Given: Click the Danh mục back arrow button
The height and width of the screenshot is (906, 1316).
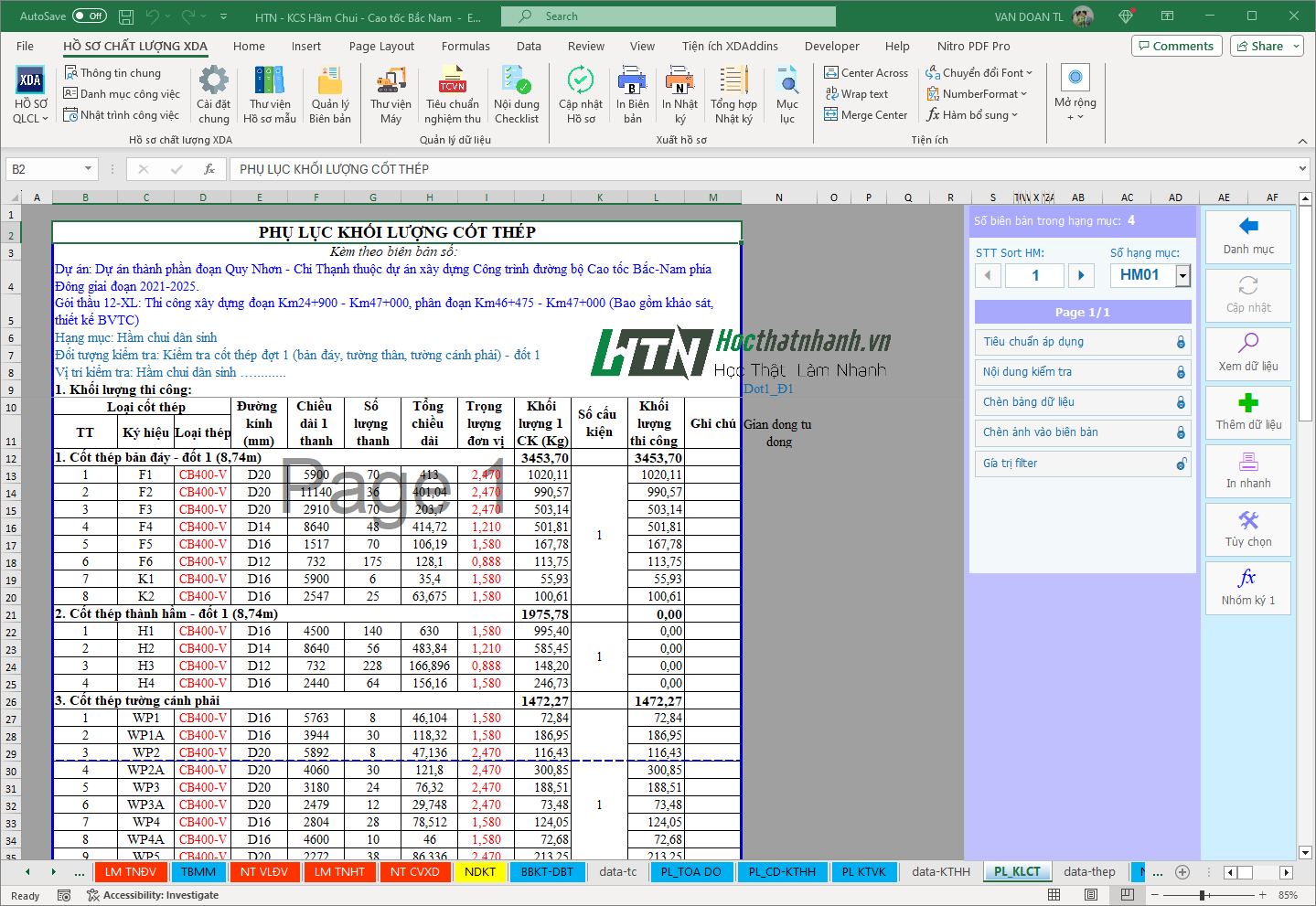Looking at the screenshot, I should [1248, 236].
